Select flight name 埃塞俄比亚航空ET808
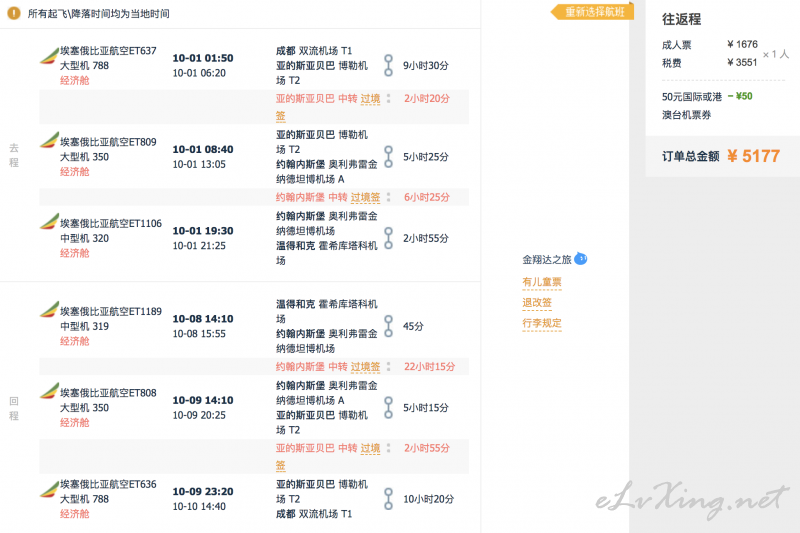 [108, 393]
